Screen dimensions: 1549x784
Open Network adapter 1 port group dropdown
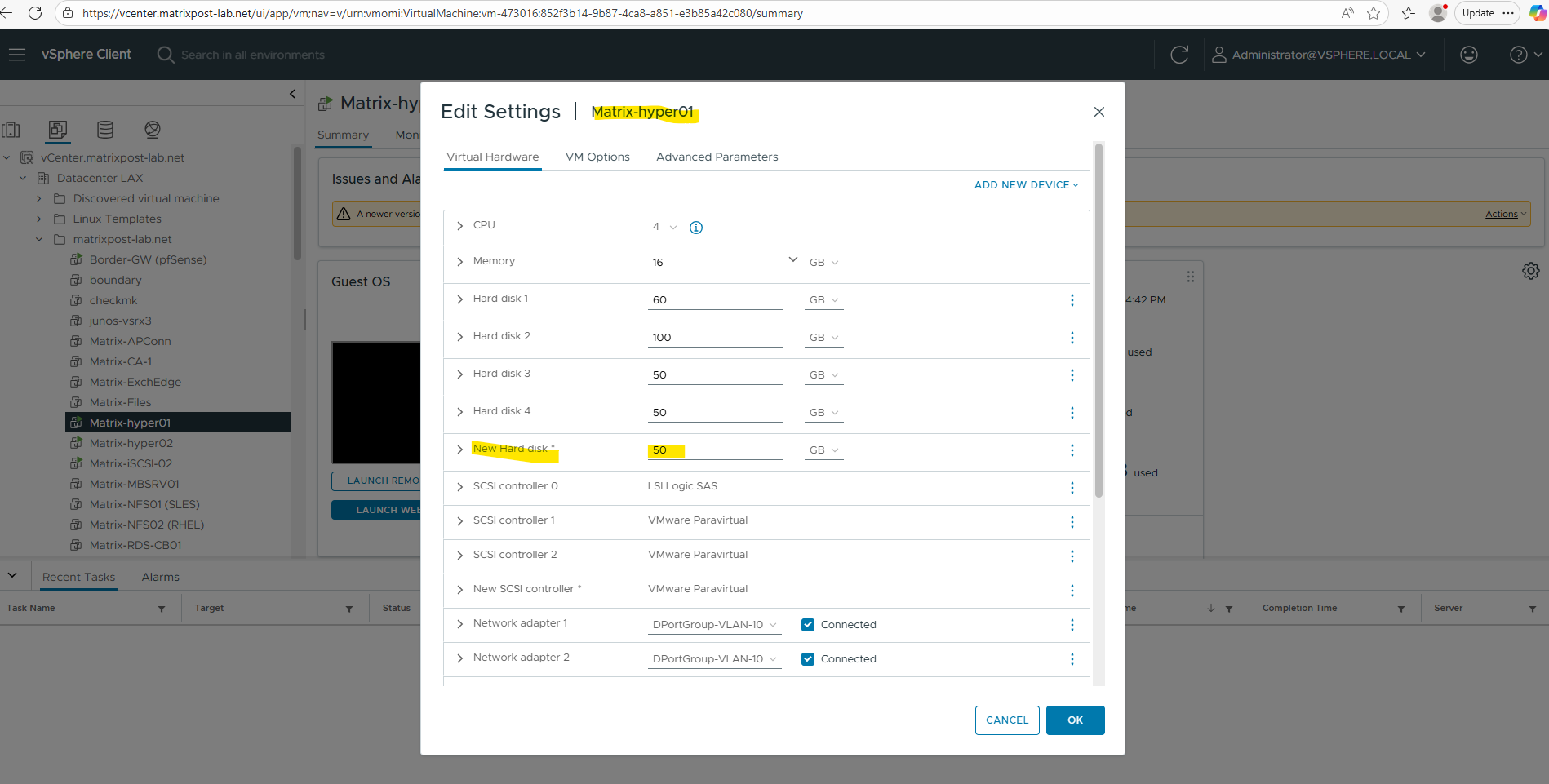tap(714, 625)
